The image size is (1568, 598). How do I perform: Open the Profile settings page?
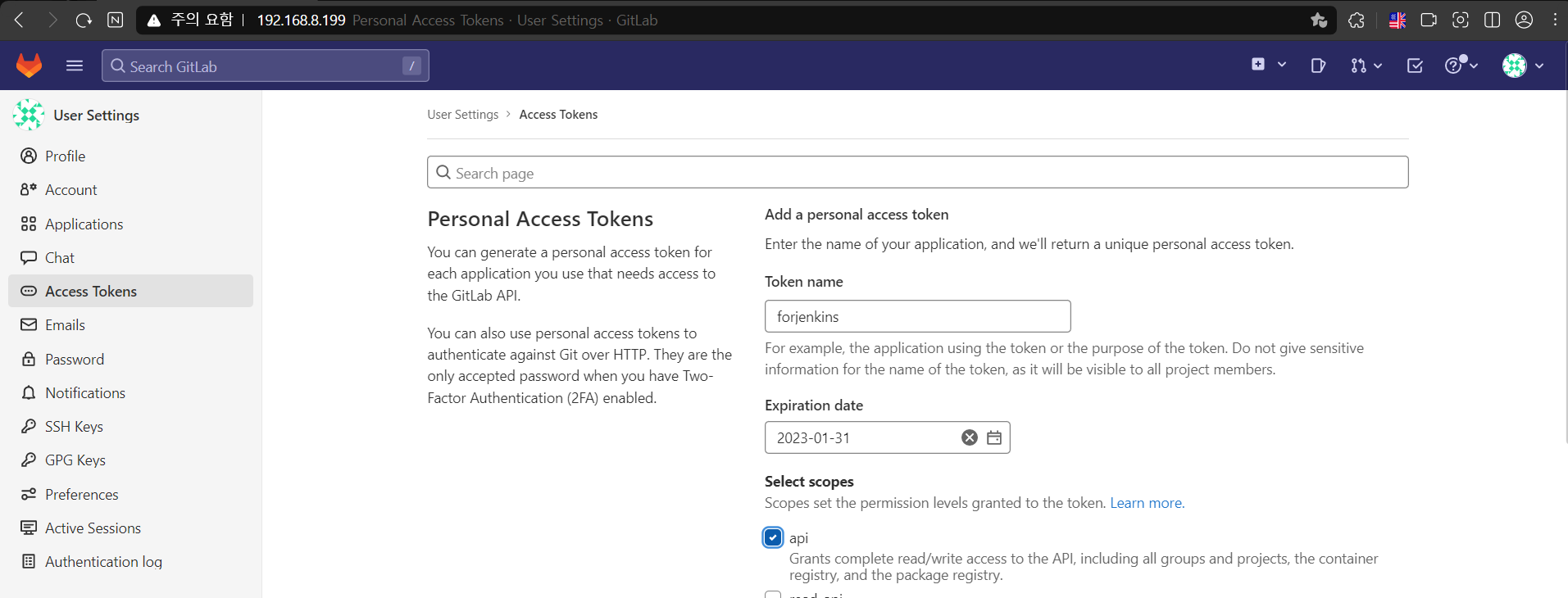65,156
